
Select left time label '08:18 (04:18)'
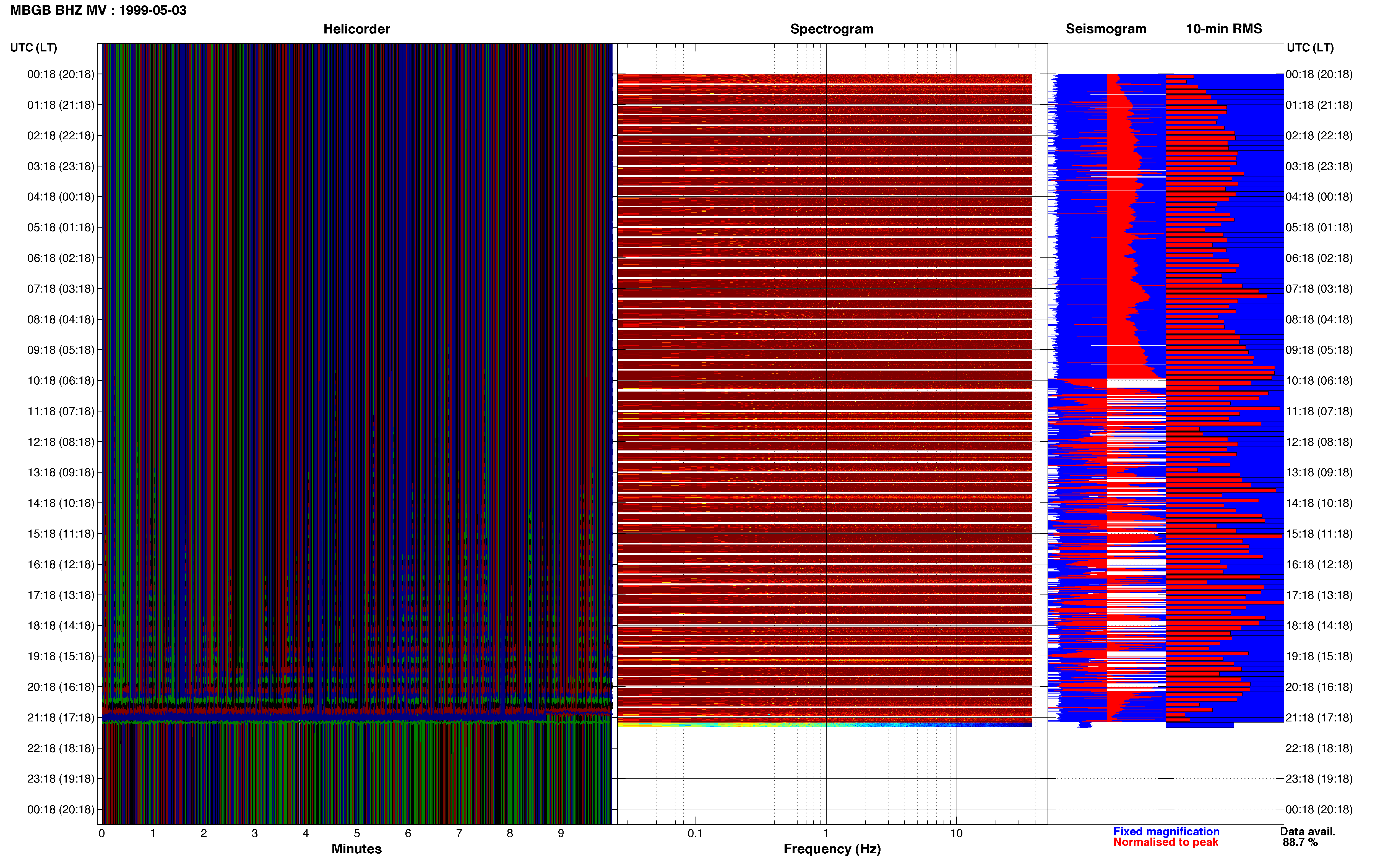tap(61, 319)
